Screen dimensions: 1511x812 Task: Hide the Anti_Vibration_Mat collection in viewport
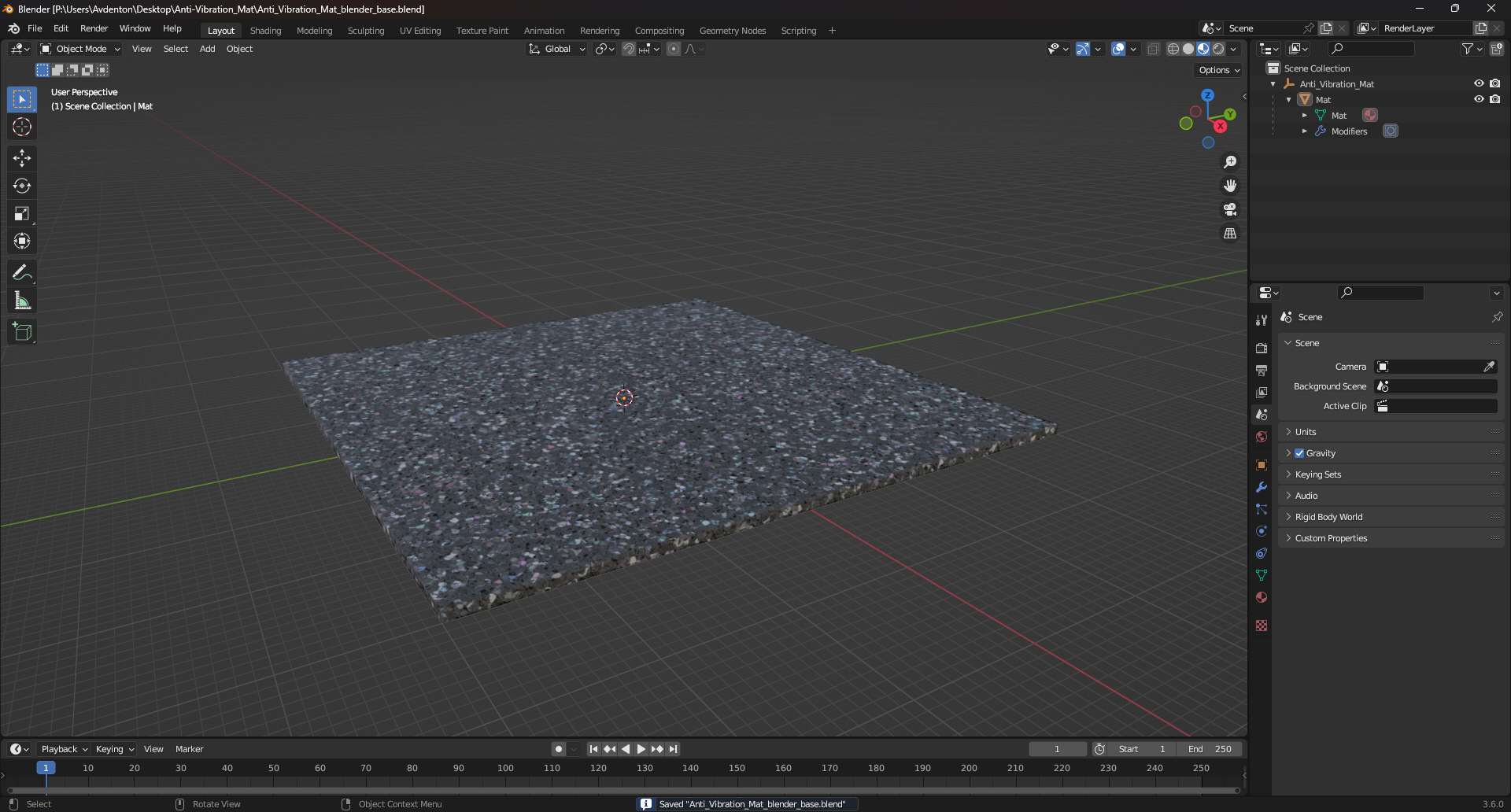click(1479, 83)
